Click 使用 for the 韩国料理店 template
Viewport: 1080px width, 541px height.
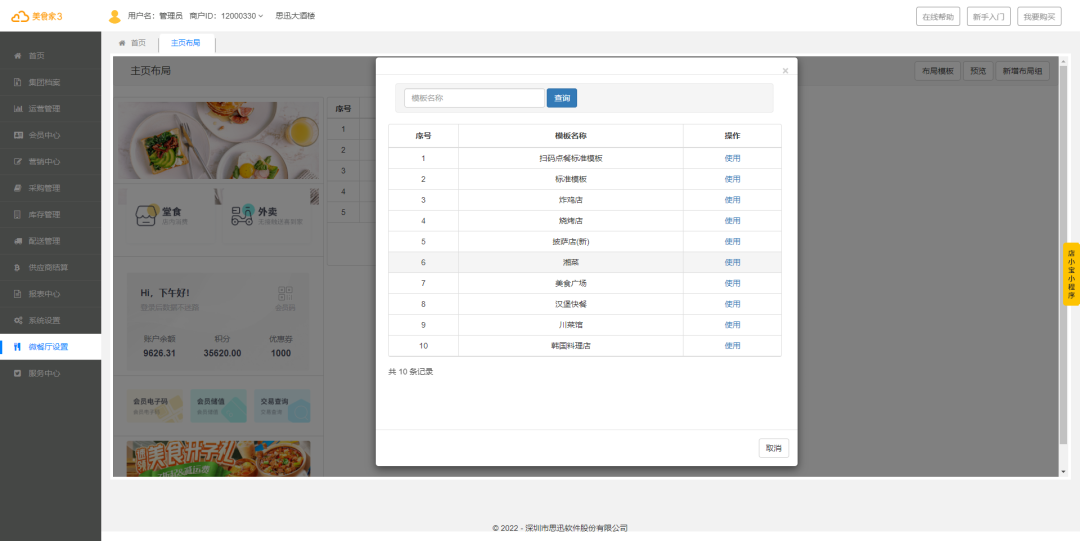(732, 346)
